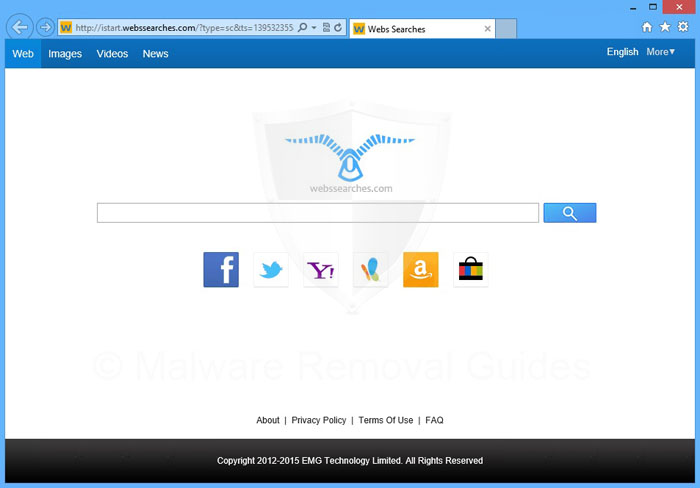The image size is (700, 488).
Task: Open the MSN butterfly shortcut icon
Action: 371,270
